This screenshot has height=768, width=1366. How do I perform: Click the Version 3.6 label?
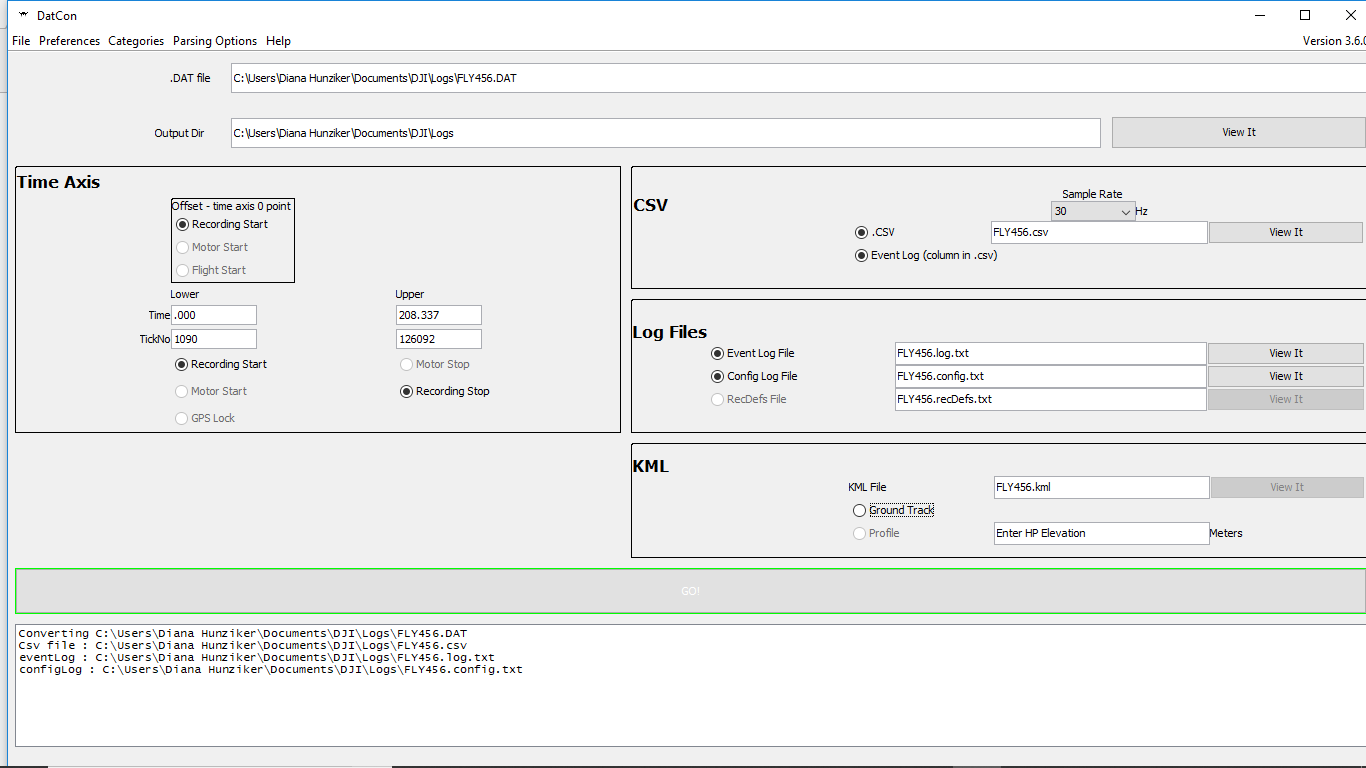point(1334,41)
